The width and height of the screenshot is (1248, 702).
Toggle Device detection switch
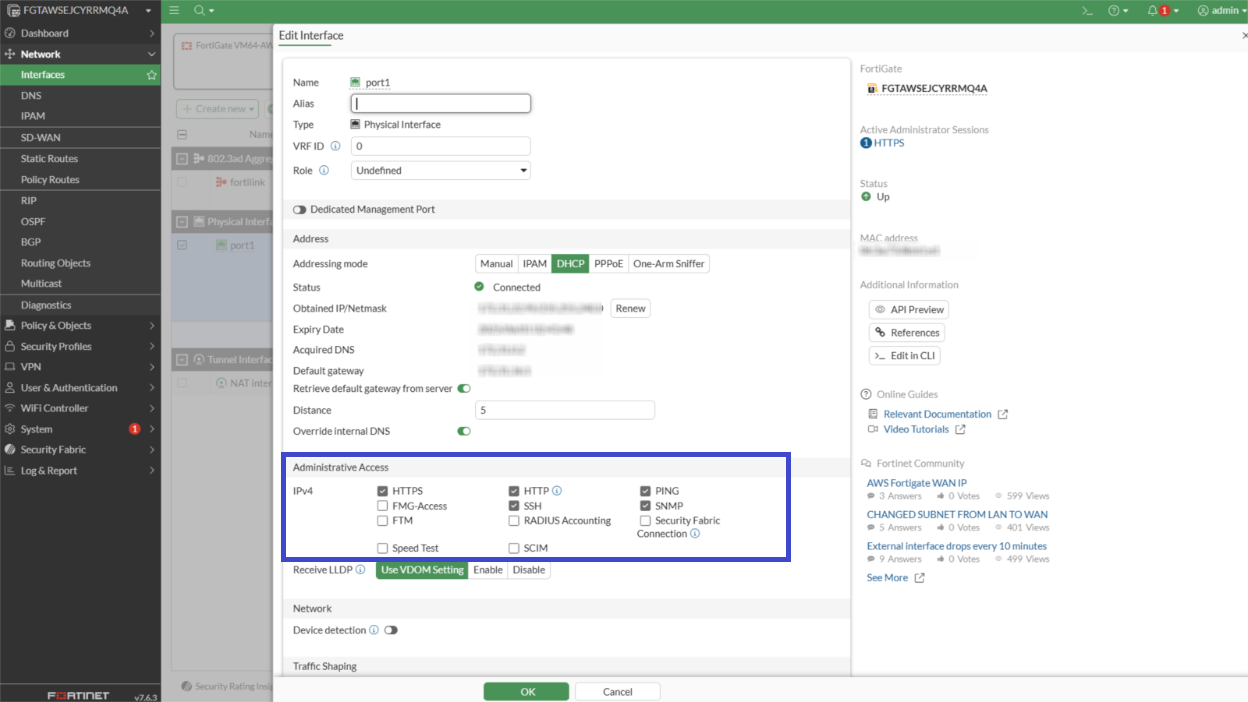tap(391, 631)
